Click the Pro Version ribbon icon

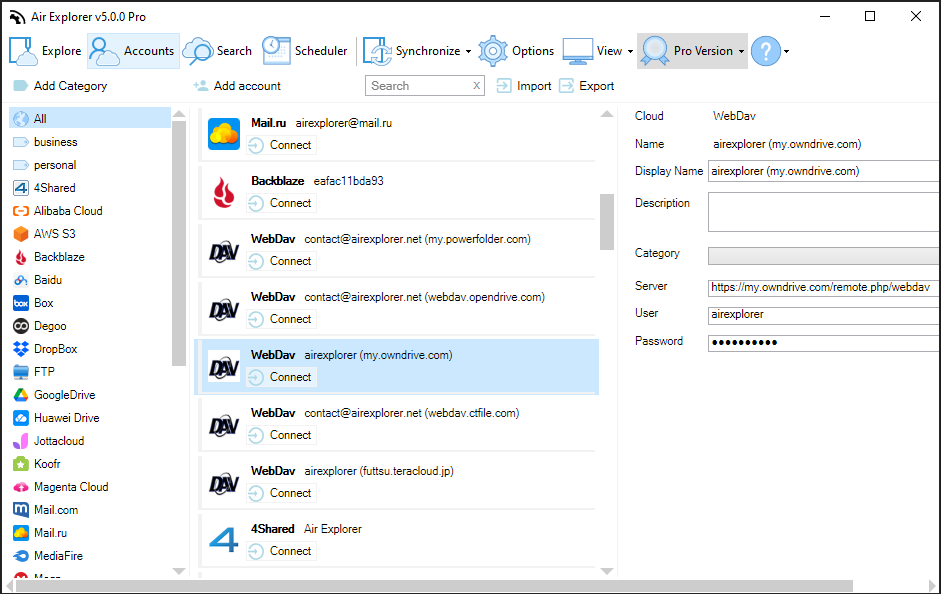click(655, 51)
